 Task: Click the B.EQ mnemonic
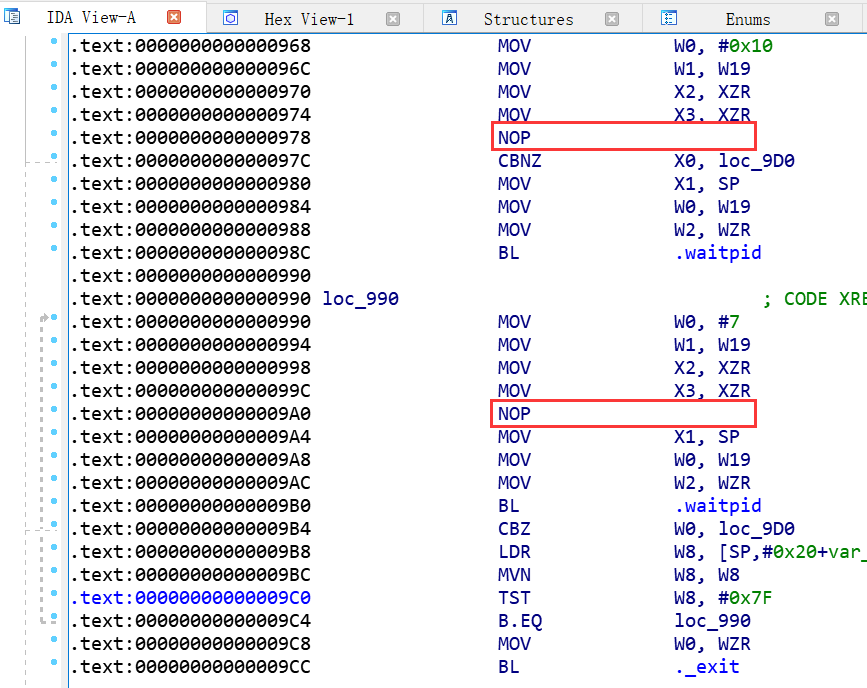pyautogui.click(x=520, y=621)
